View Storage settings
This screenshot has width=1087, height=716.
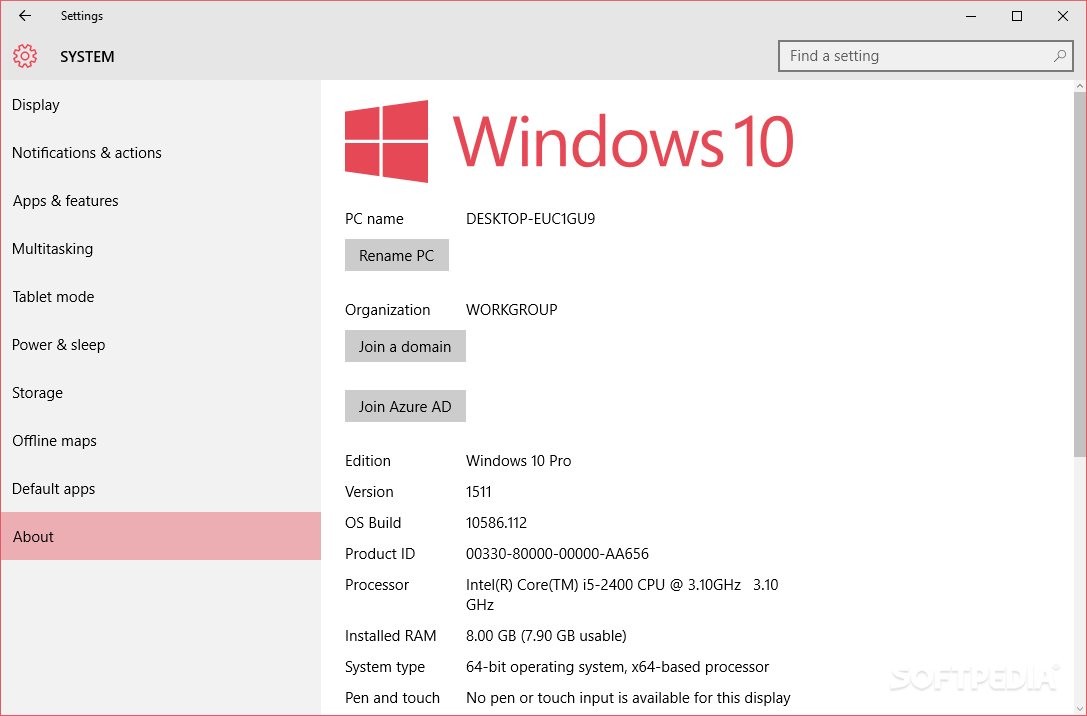tap(37, 392)
